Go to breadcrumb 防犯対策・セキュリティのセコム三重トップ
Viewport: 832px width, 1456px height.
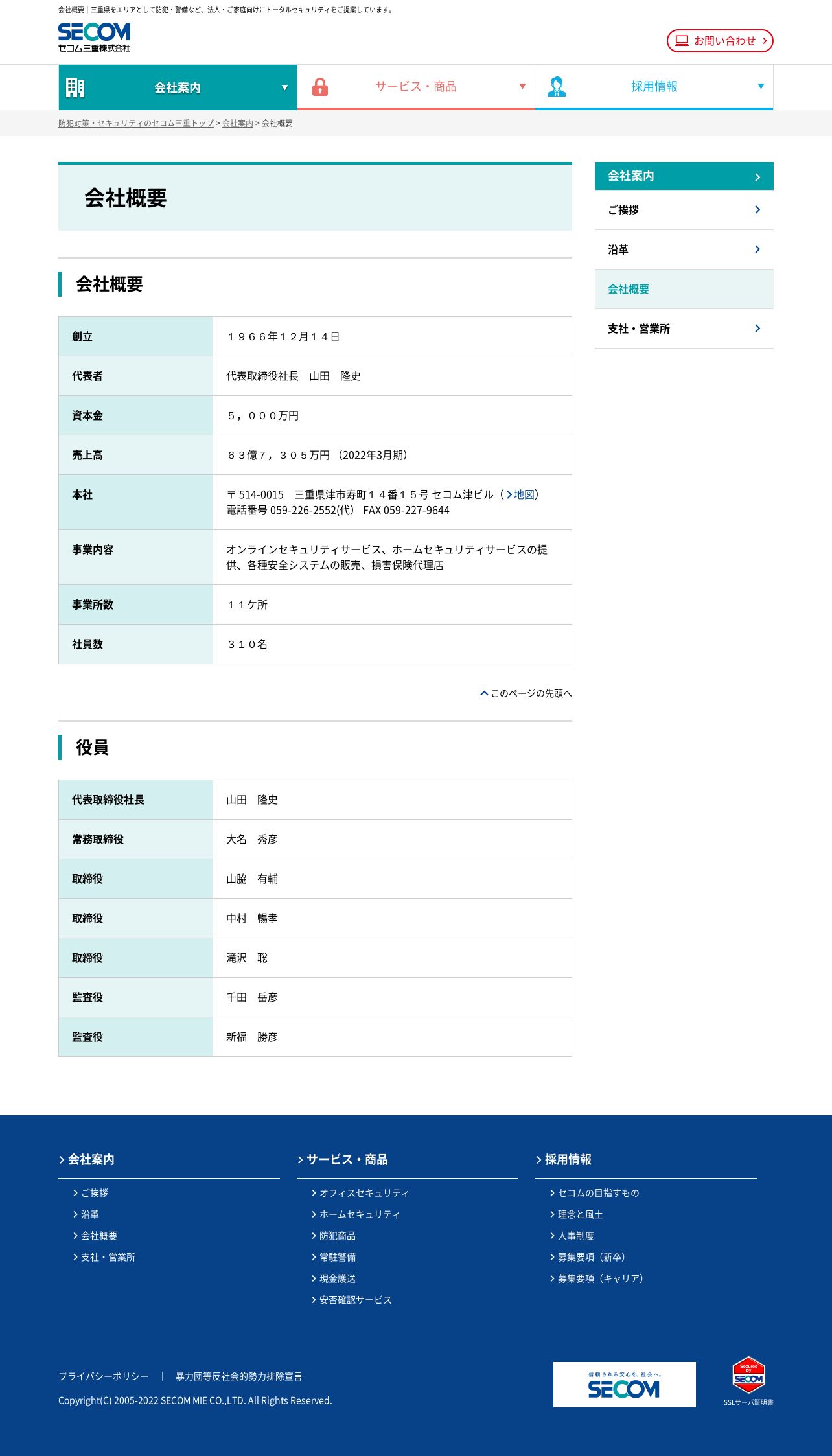coord(136,123)
